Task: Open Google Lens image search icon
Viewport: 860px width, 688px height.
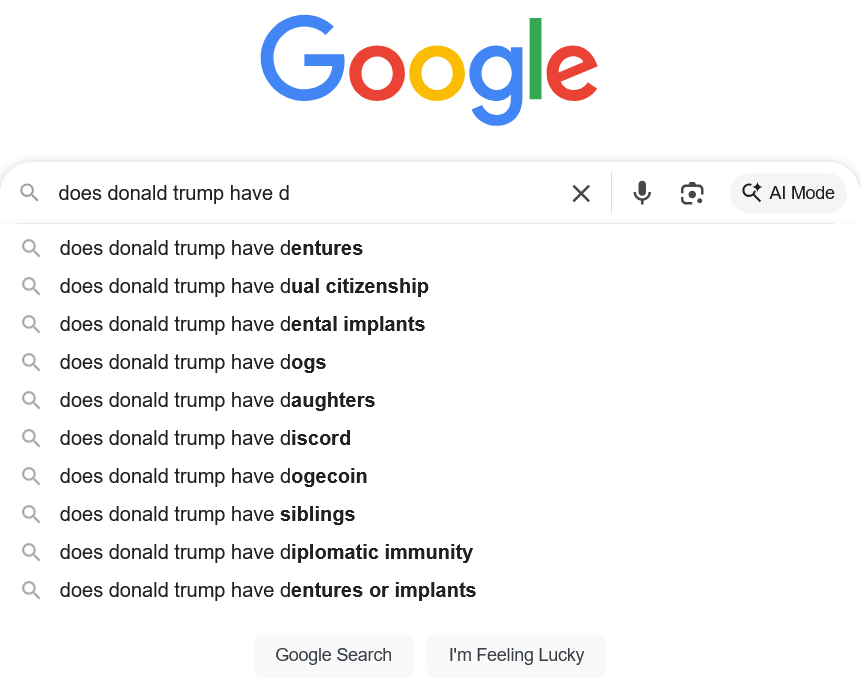Action: 692,193
